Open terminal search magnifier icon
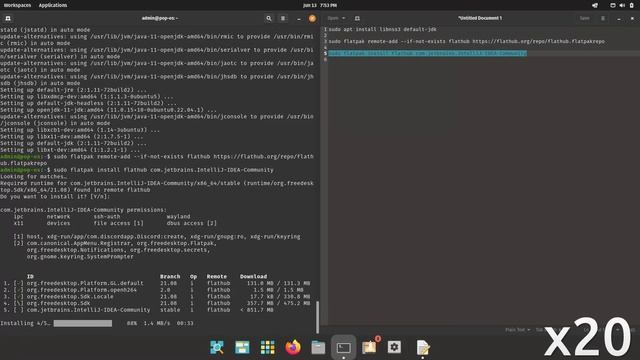The image size is (640, 360). pyautogui.click(x=269, y=18)
